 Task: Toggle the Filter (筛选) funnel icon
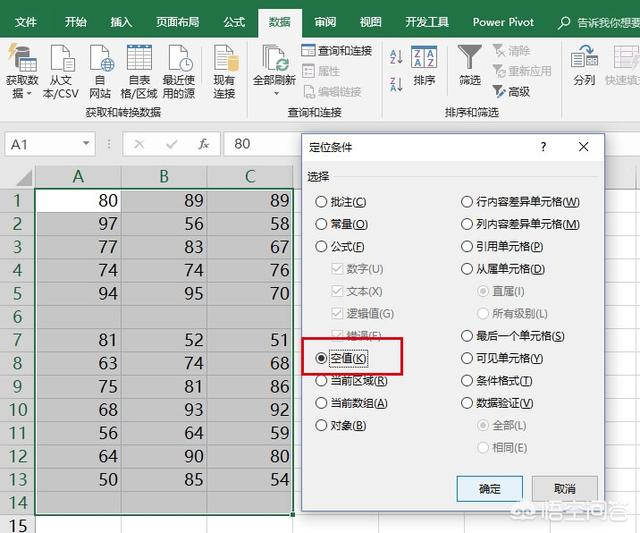469,57
